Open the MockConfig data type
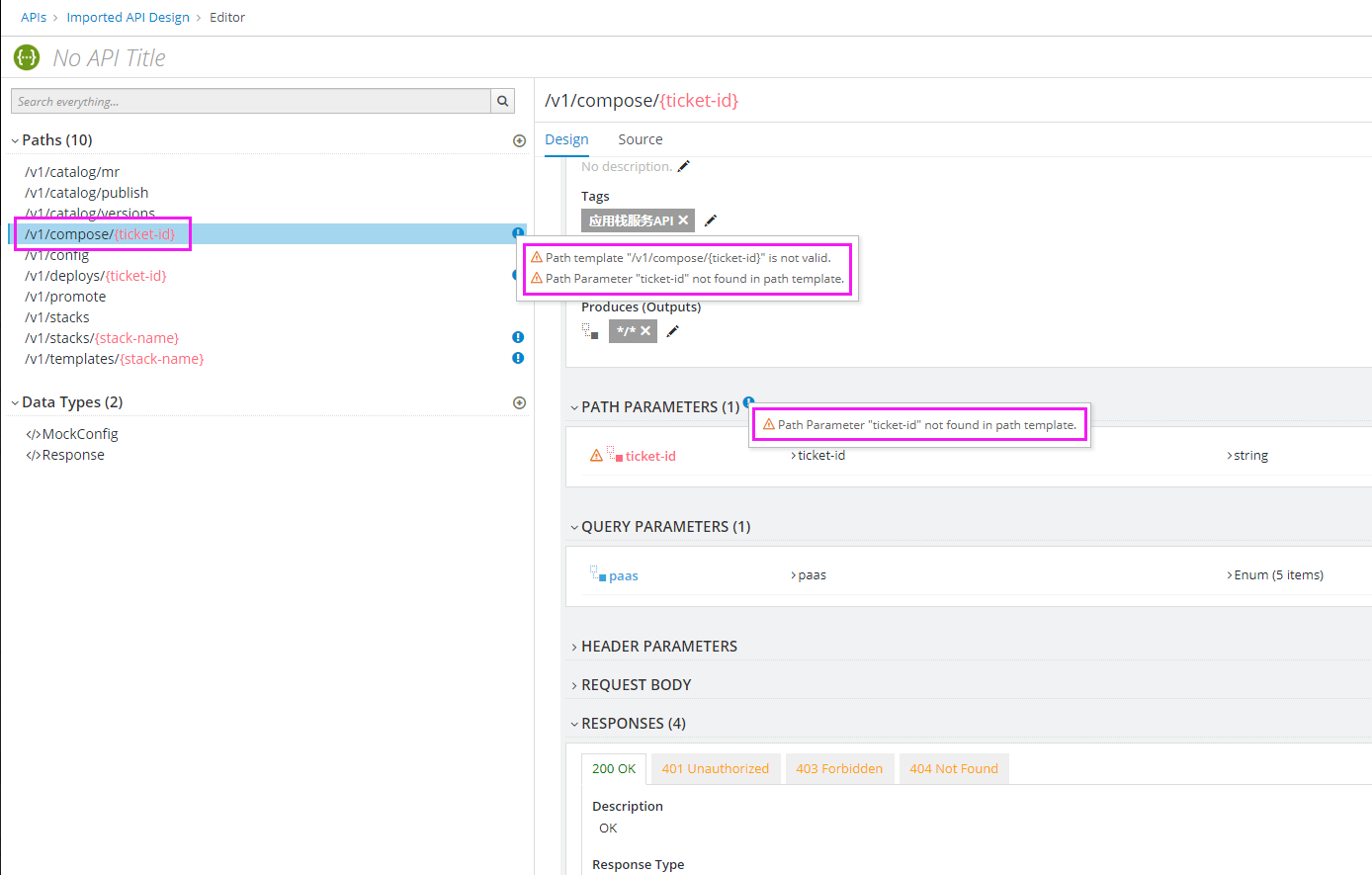1372x875 pixels. 80,434
